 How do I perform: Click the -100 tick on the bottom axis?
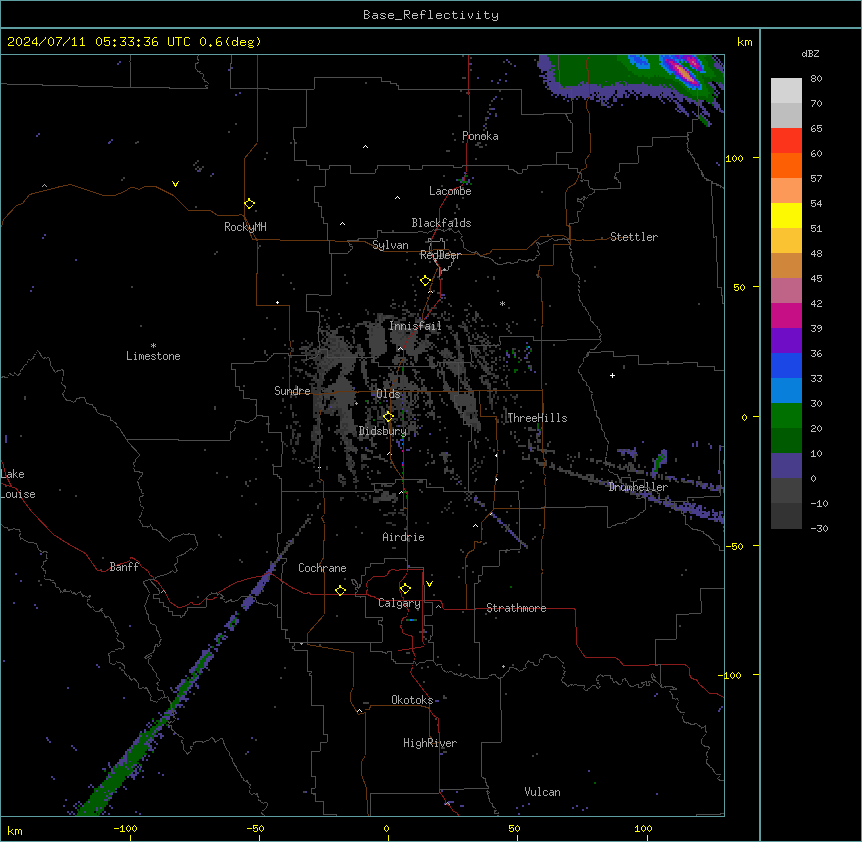(125, 828)
